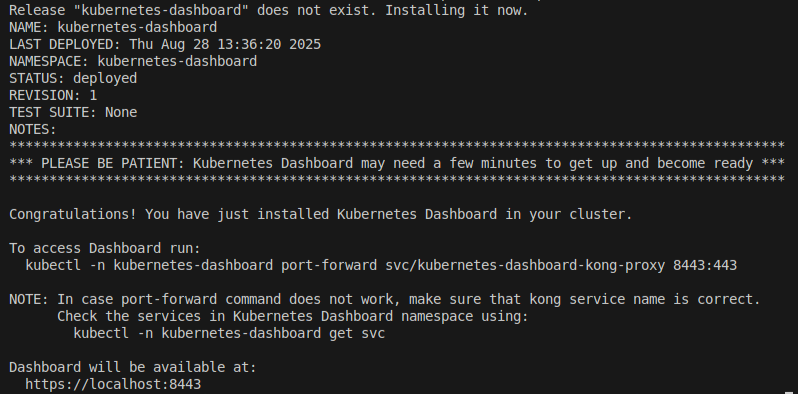Click the LAST DEPLOYED timestamp text
Image resolution: width=798 pixels, height=394 pixels.
click(x=225, y=44)
